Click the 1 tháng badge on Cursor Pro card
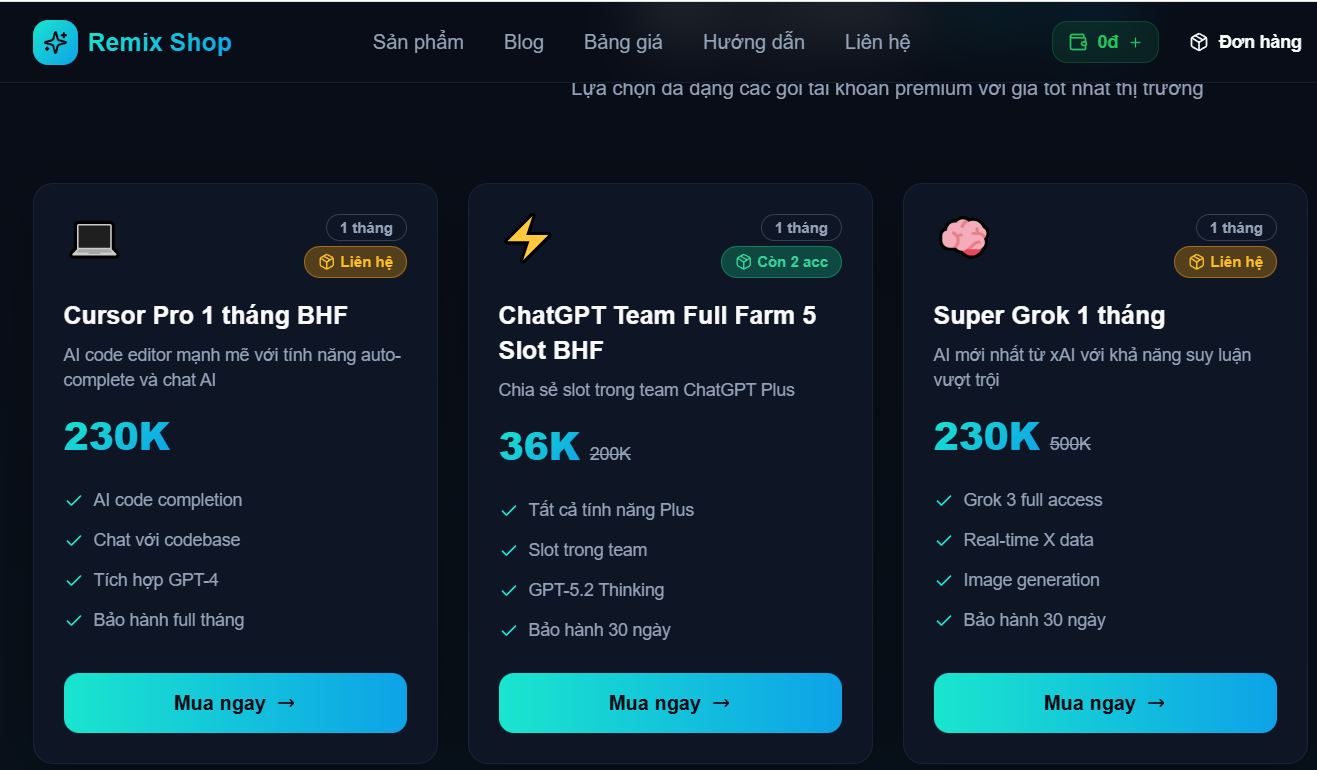The image size is (1317, 770). [x=367, y=227]
